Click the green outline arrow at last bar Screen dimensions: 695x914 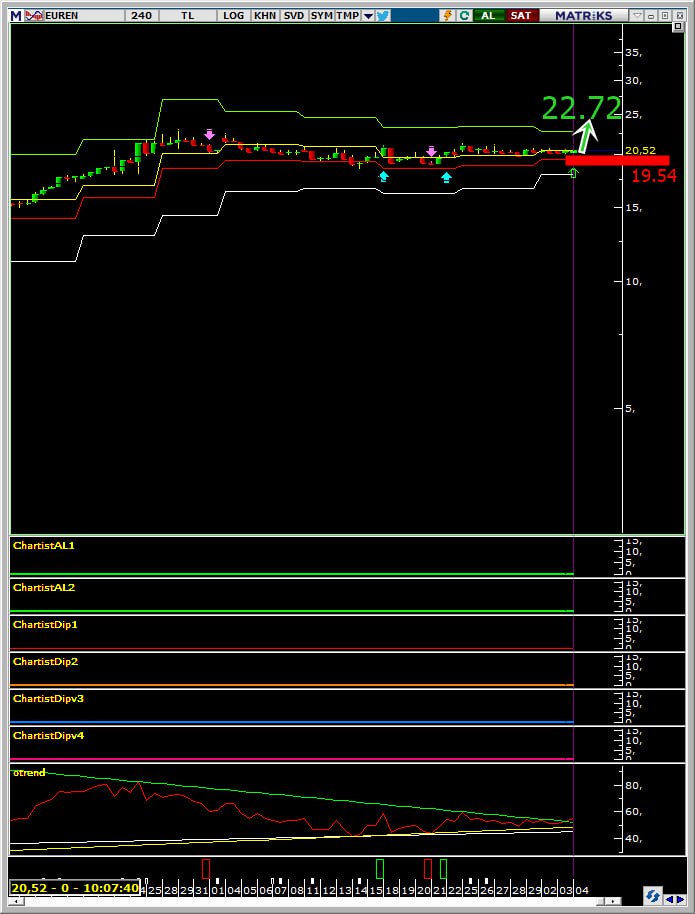point(574,172)
